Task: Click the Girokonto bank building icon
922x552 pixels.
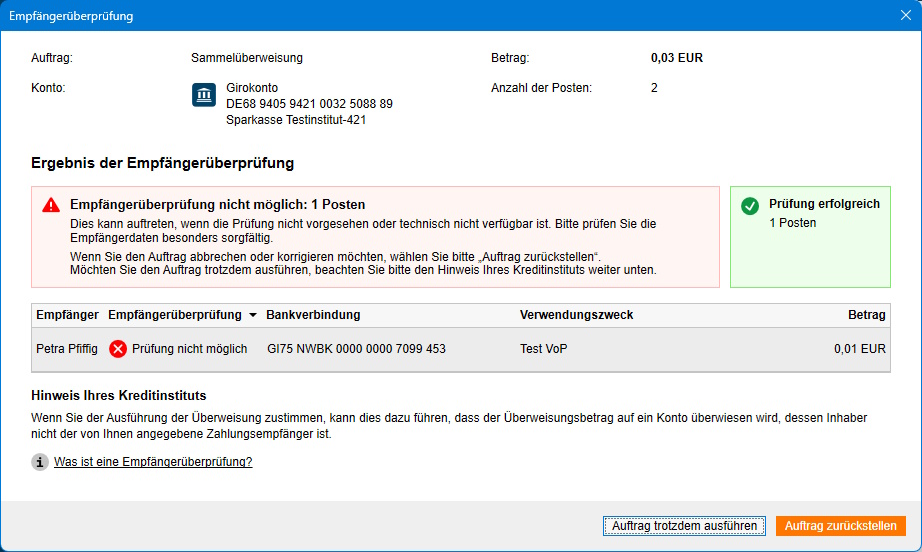Action: coord(204,95)
